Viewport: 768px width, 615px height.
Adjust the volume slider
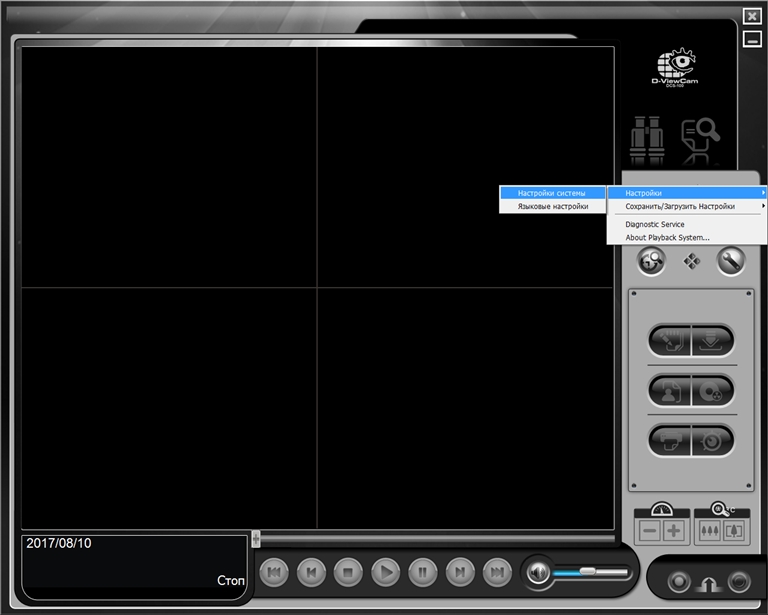588,572
